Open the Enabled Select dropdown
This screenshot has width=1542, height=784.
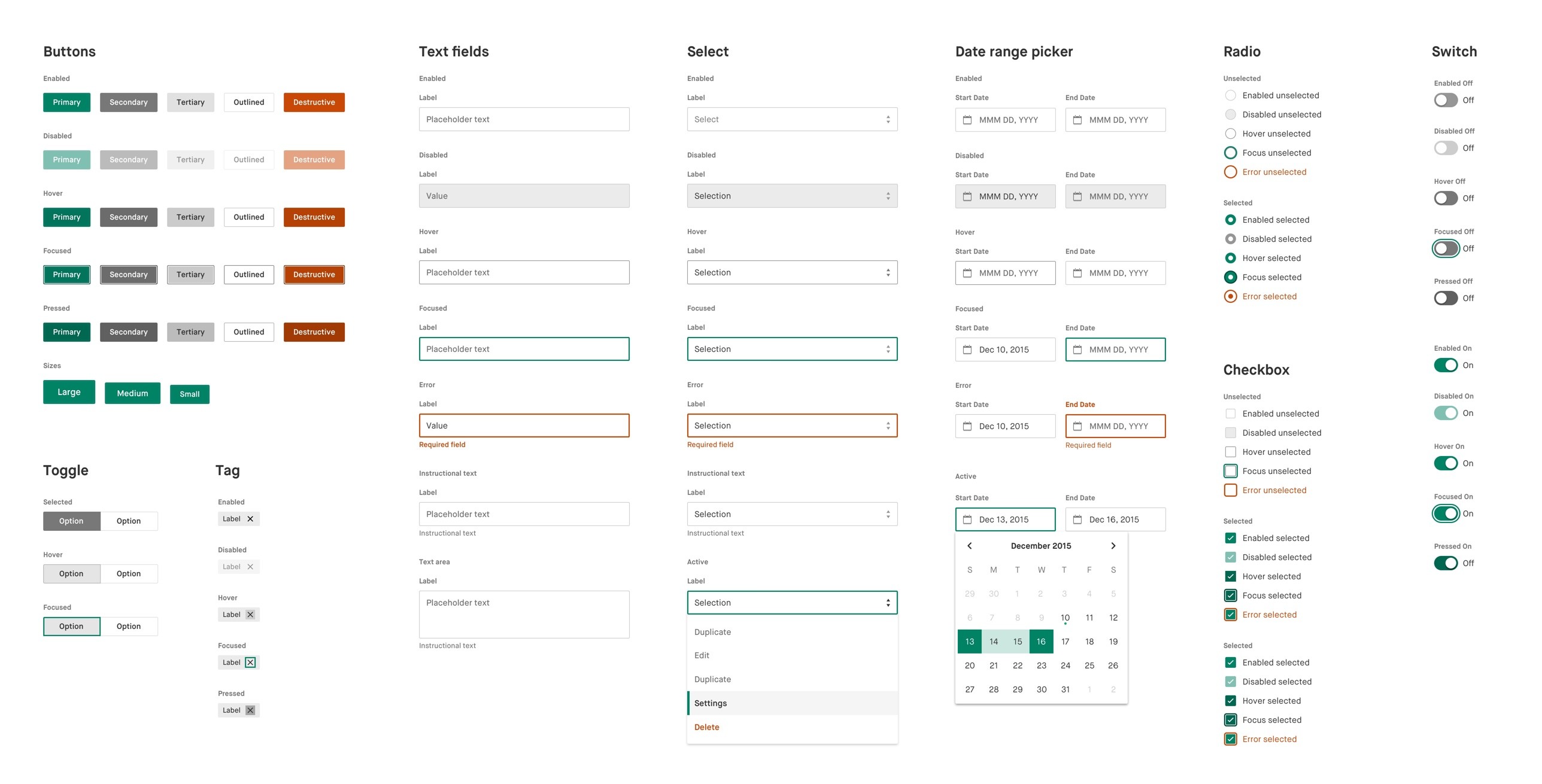792,120
